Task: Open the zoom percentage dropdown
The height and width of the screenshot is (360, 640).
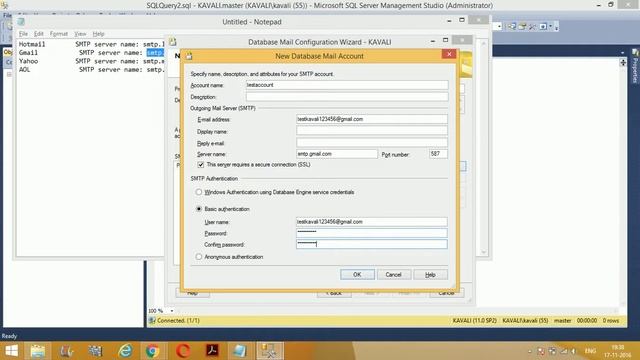Action: 172,311
